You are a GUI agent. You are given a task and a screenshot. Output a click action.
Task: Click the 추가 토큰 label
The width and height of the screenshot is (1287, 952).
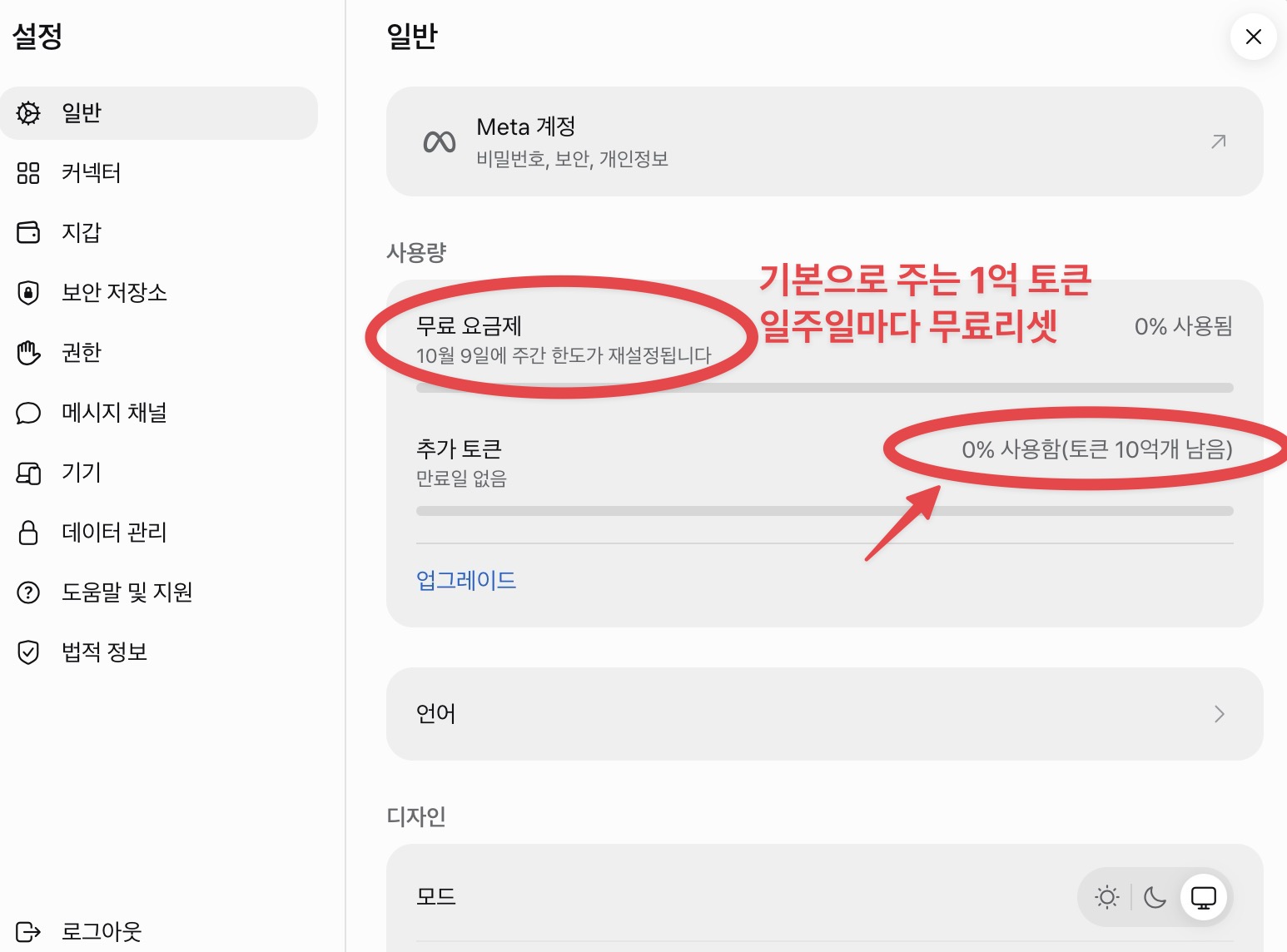pyautogui.click(x=459, y=449)
